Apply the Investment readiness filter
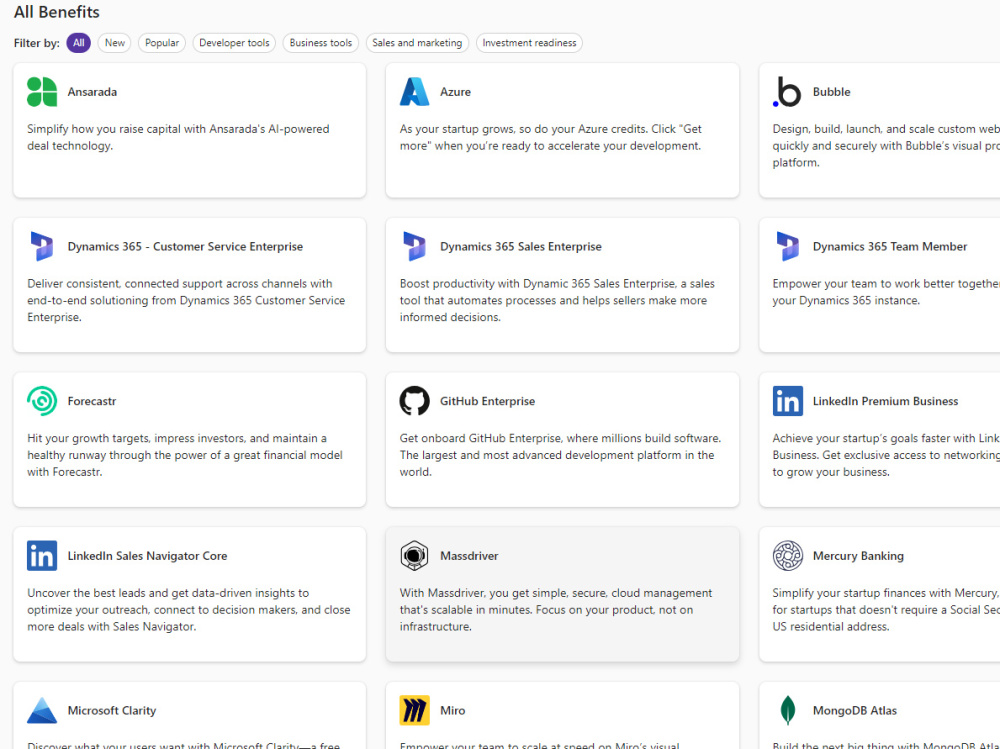 (529, 43)
